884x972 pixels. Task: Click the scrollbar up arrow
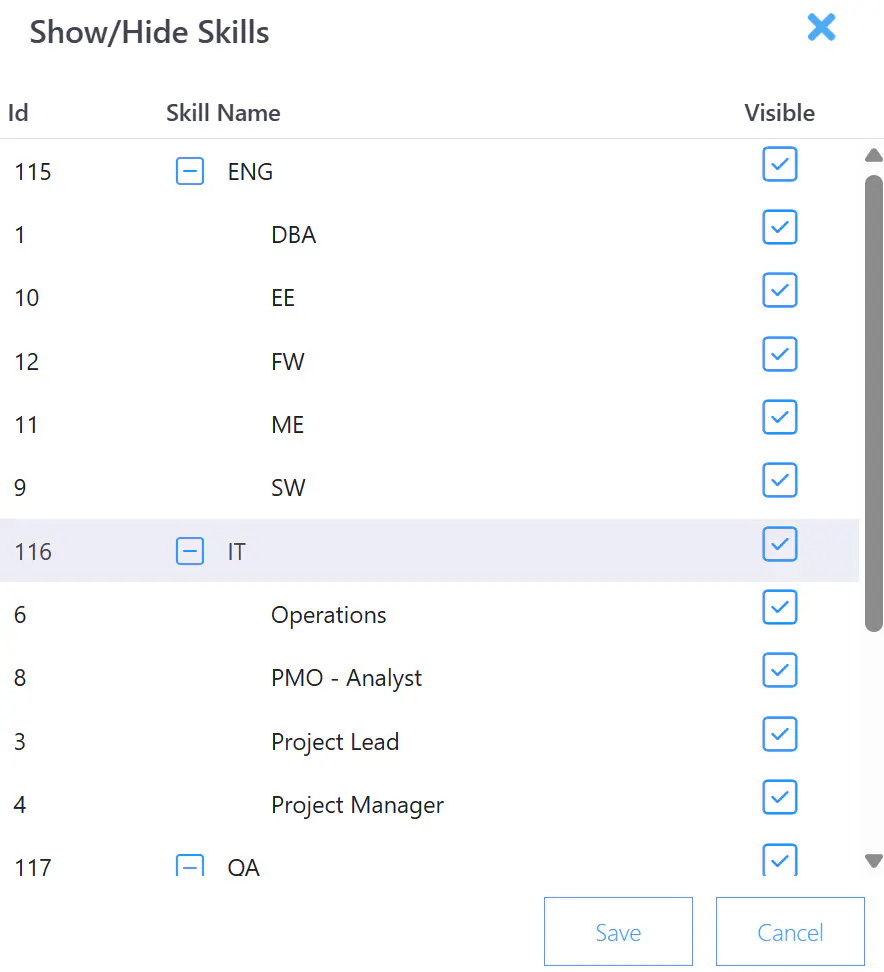[x=874, y=155]
